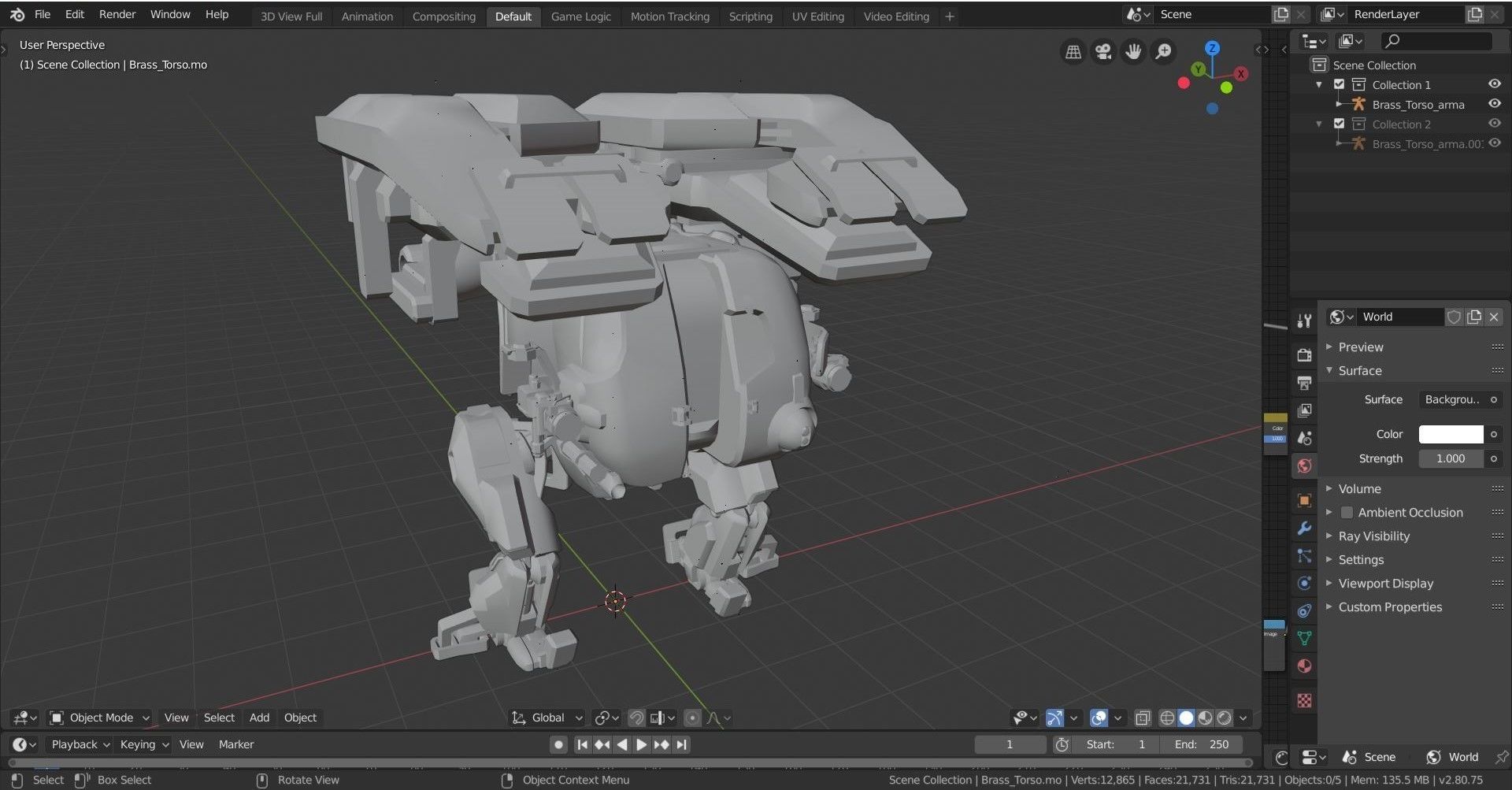Open the Object Data properties tab
This screenshot has height=790, width=1512.
tap(1304, 638)
